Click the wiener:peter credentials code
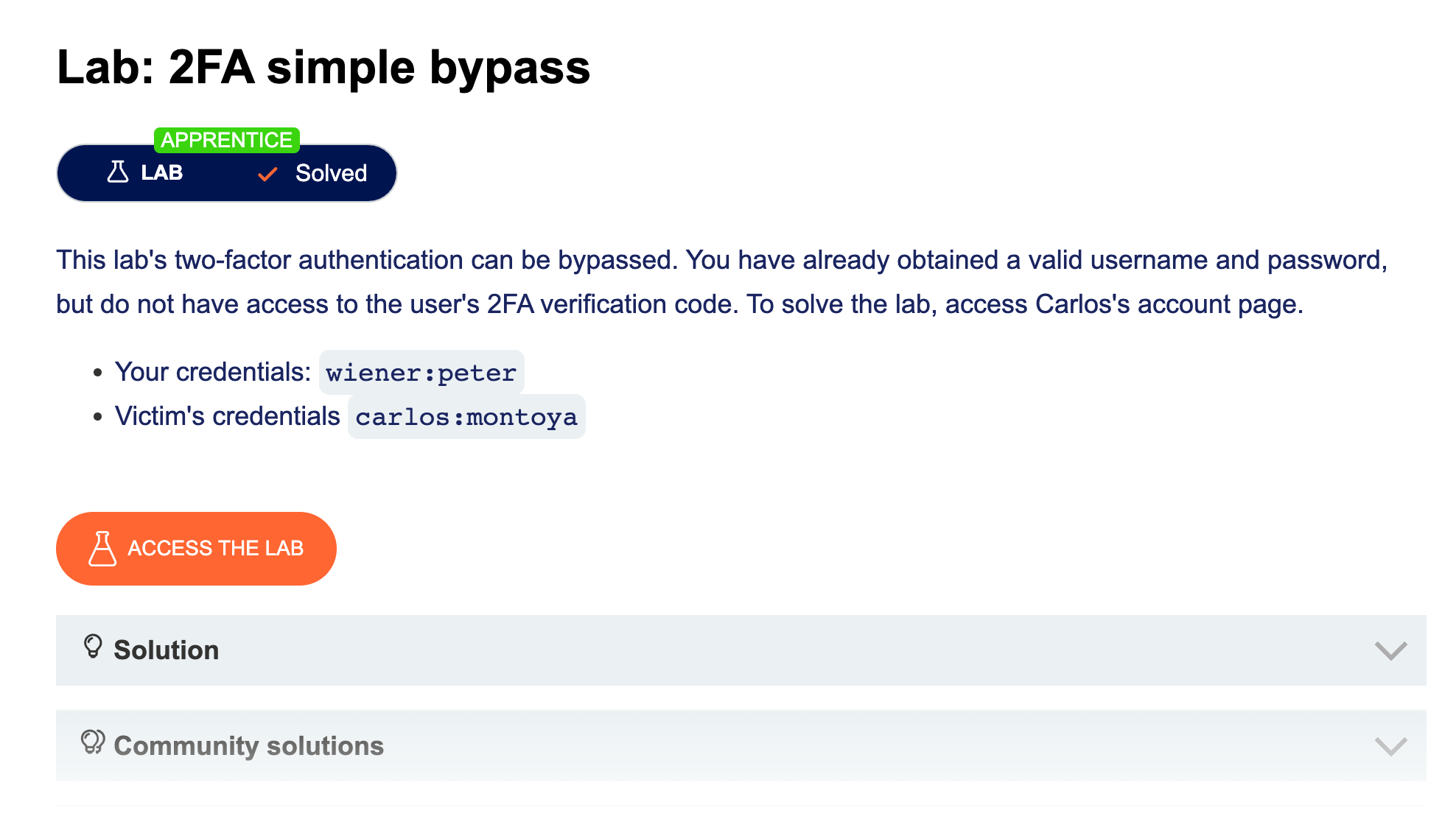 click(x=421, y=373)
